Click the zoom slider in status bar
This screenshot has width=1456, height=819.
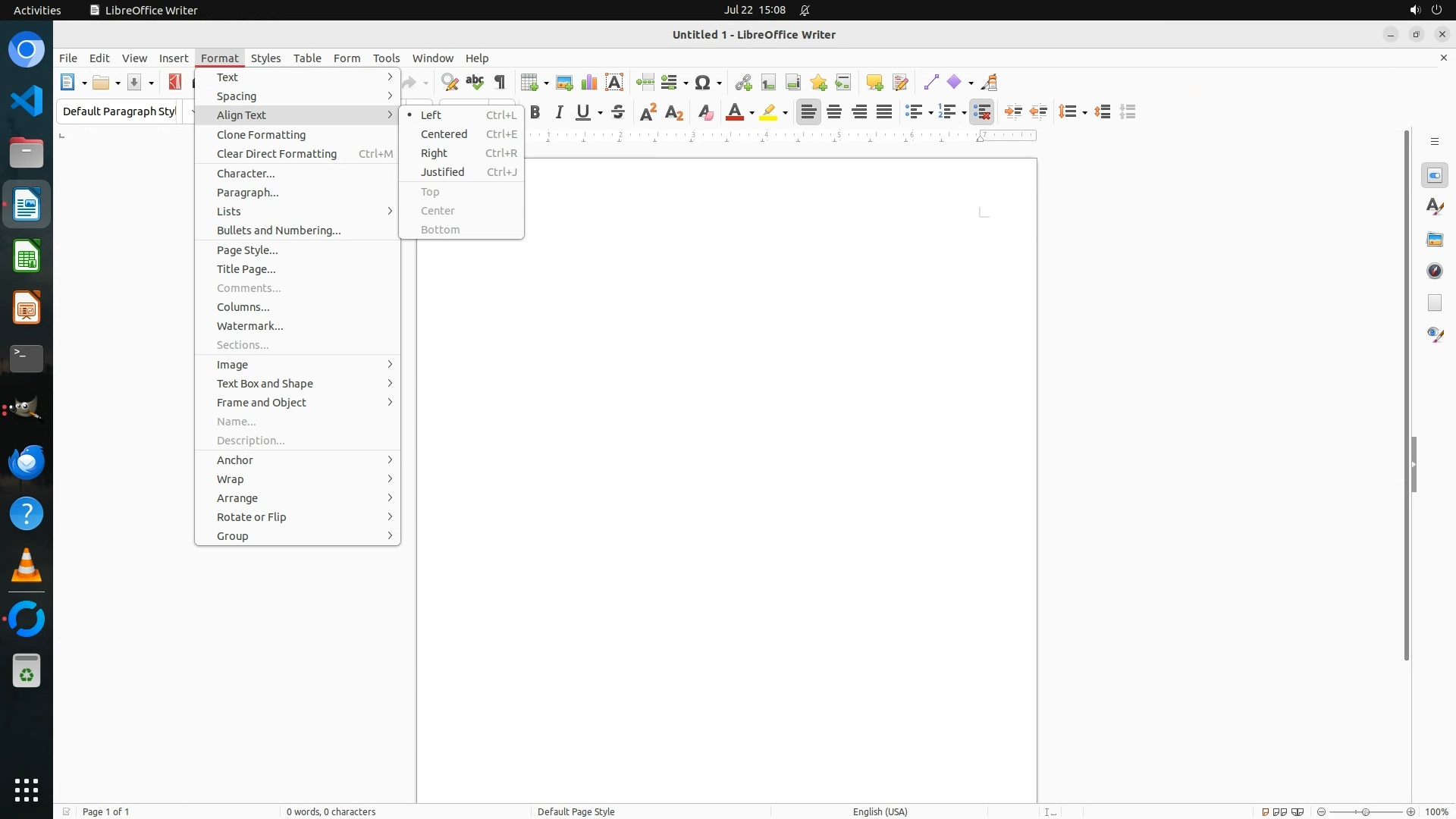(1365, 811)
